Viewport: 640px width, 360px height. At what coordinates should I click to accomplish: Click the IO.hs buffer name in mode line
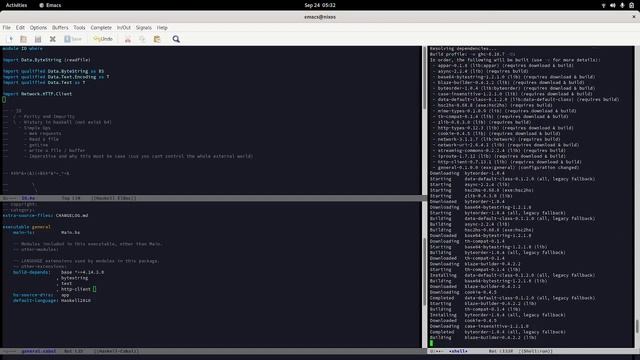tap(28, 198)
